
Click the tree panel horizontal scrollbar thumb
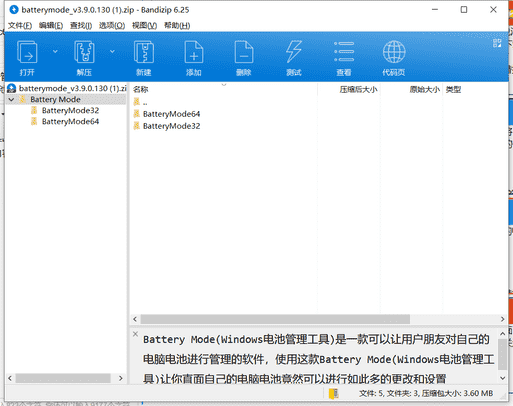(x=63, y=378)
